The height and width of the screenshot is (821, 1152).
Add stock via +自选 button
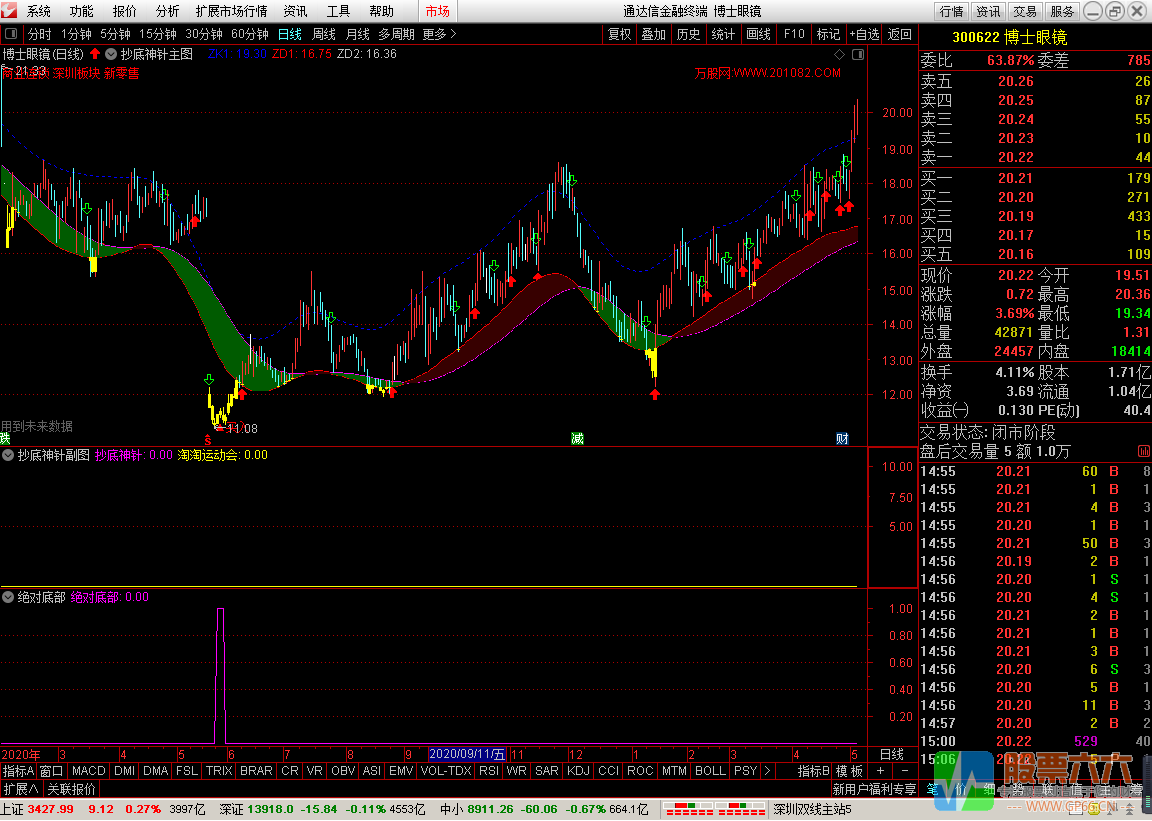864,35
